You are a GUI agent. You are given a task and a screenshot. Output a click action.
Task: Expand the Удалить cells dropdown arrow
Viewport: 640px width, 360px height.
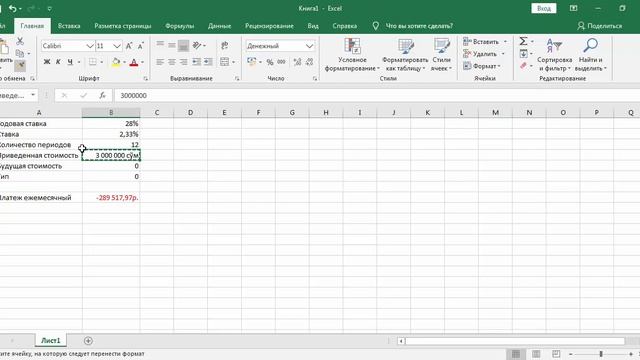[503, 54]
